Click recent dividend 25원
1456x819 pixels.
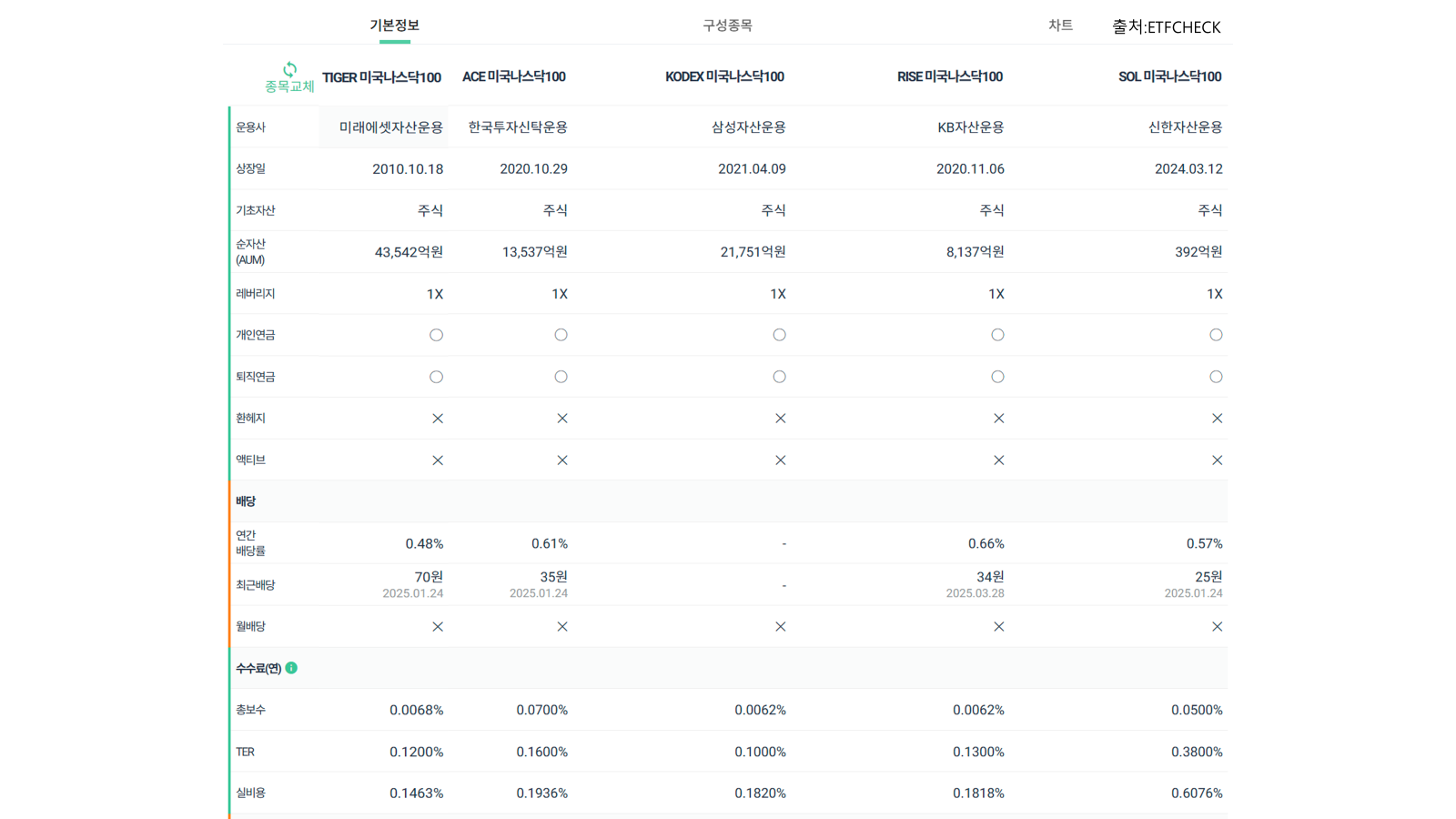(x=1208, y=577)
